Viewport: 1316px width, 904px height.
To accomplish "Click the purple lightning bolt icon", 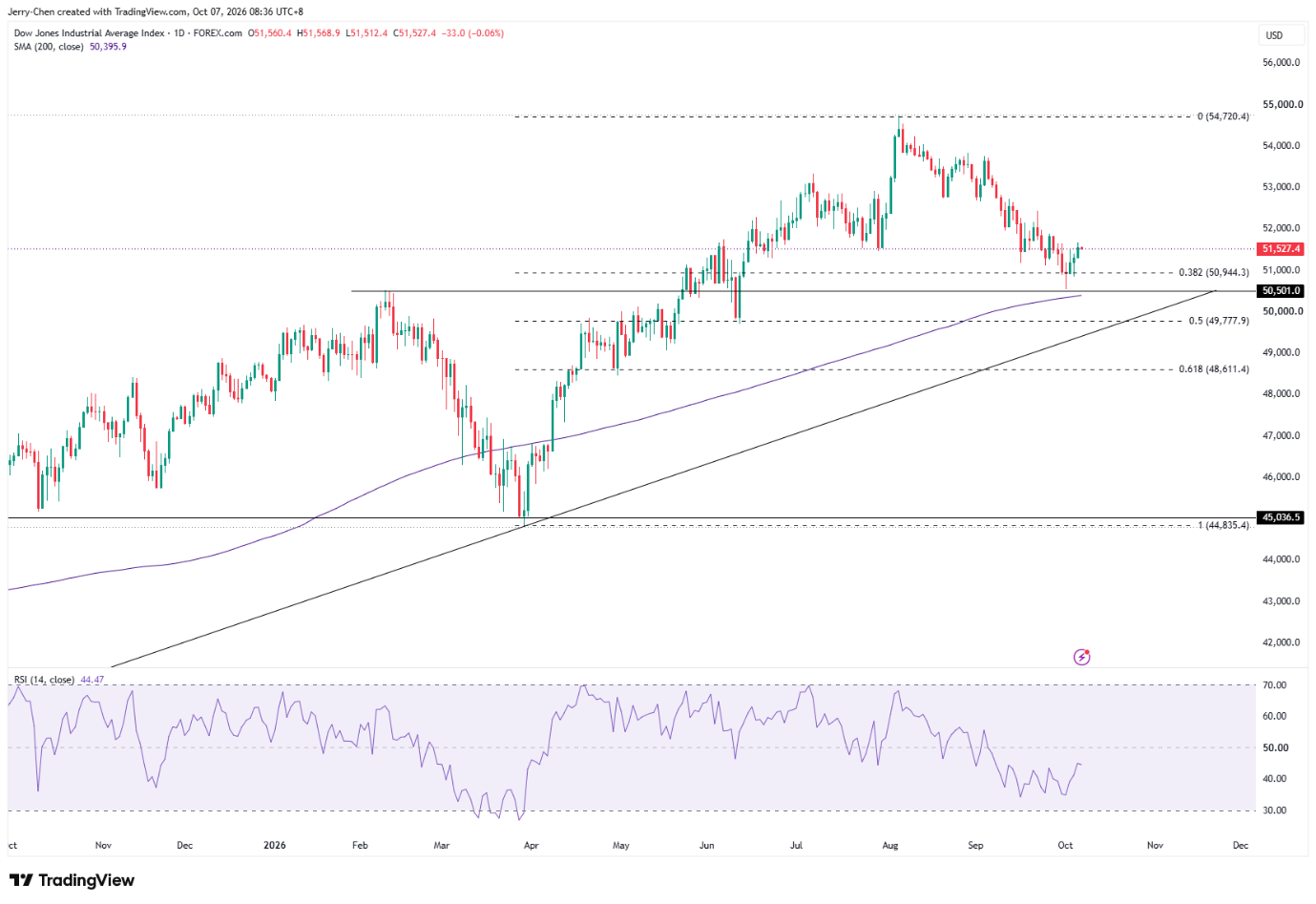I will coord(1081,657).
